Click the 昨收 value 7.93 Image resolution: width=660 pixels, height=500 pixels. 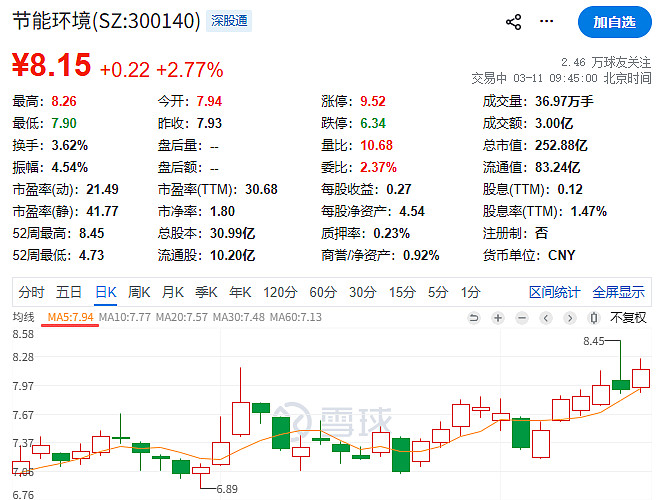(x=209, y=123)
